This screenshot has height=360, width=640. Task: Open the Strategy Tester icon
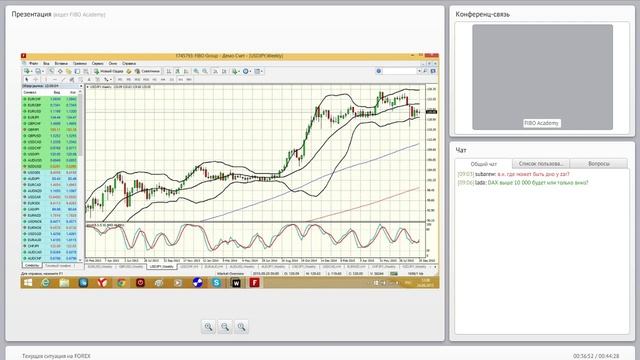click(x=86, y=71)
